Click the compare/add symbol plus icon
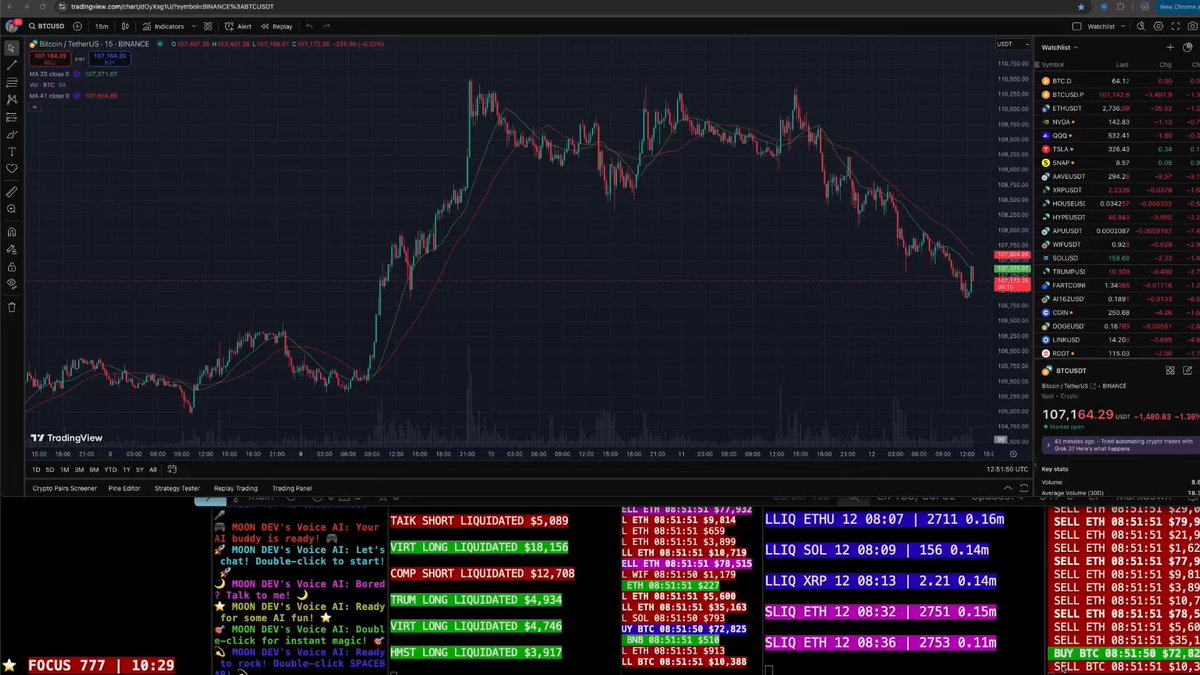Screen dimensions: 1200x675 76,27
